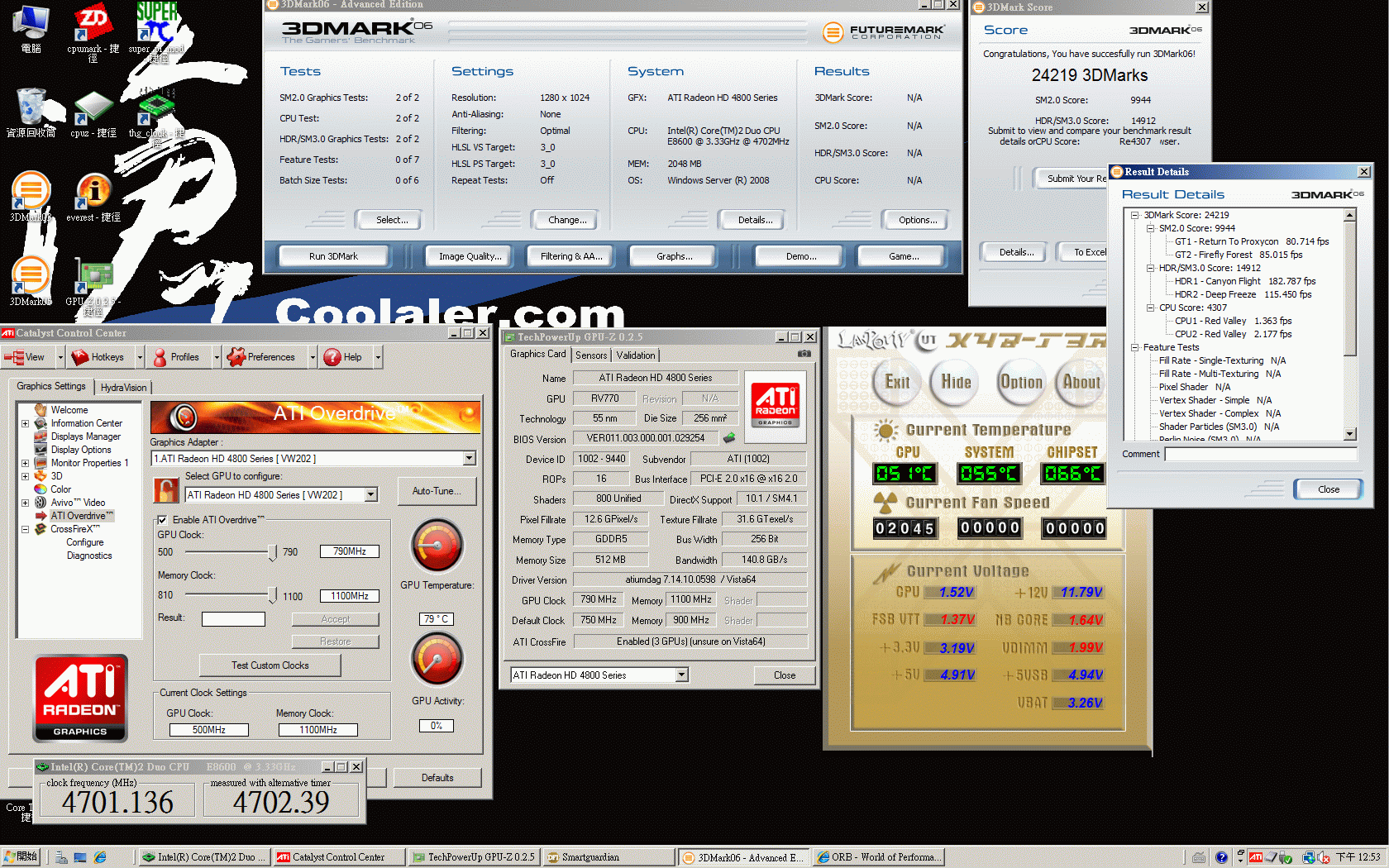
Task: Click the To Excel button in 3DMark Score
Action: (x=1085, y=252)
